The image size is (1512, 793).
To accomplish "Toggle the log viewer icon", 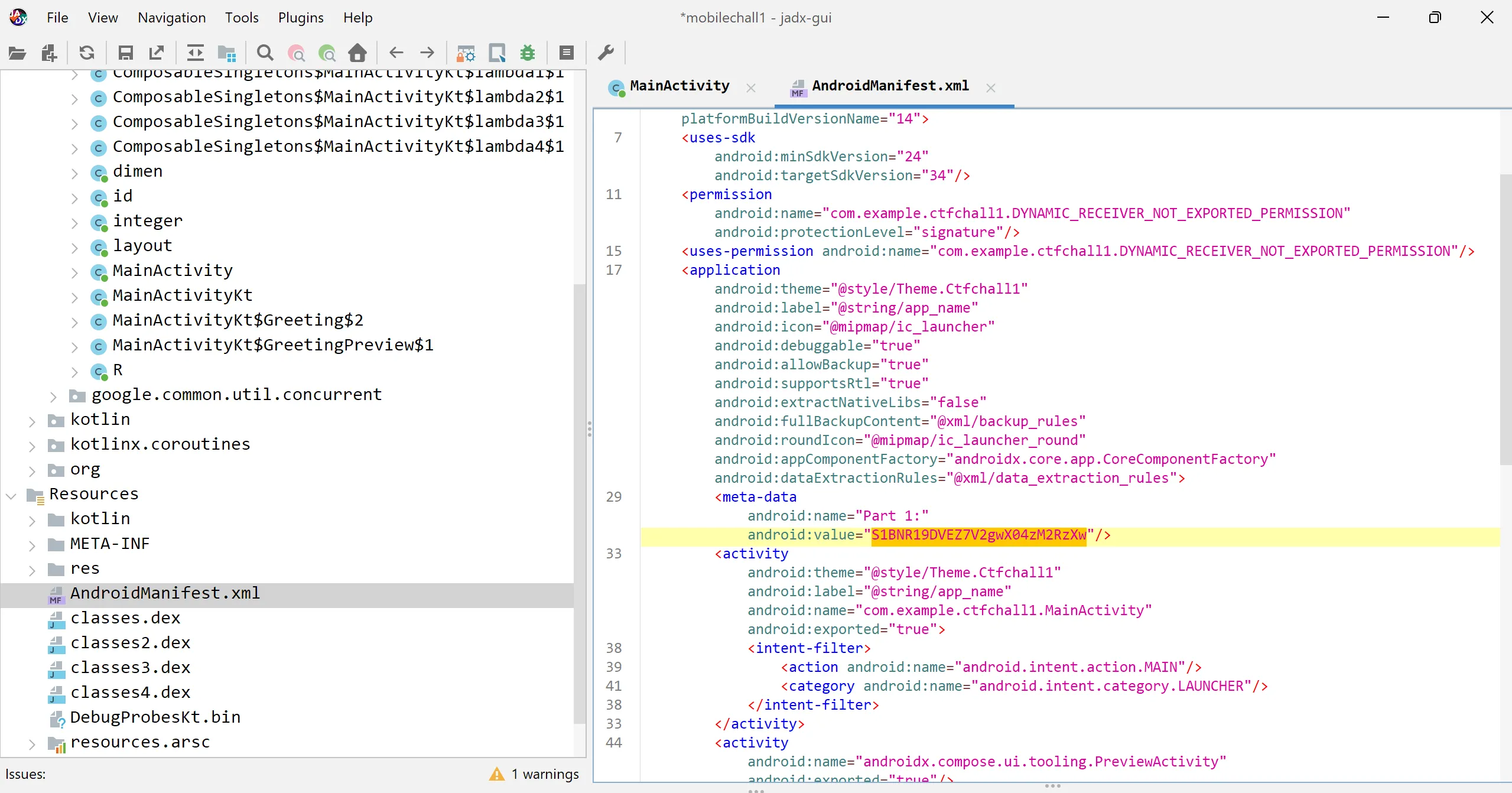I will coord(566,53).
